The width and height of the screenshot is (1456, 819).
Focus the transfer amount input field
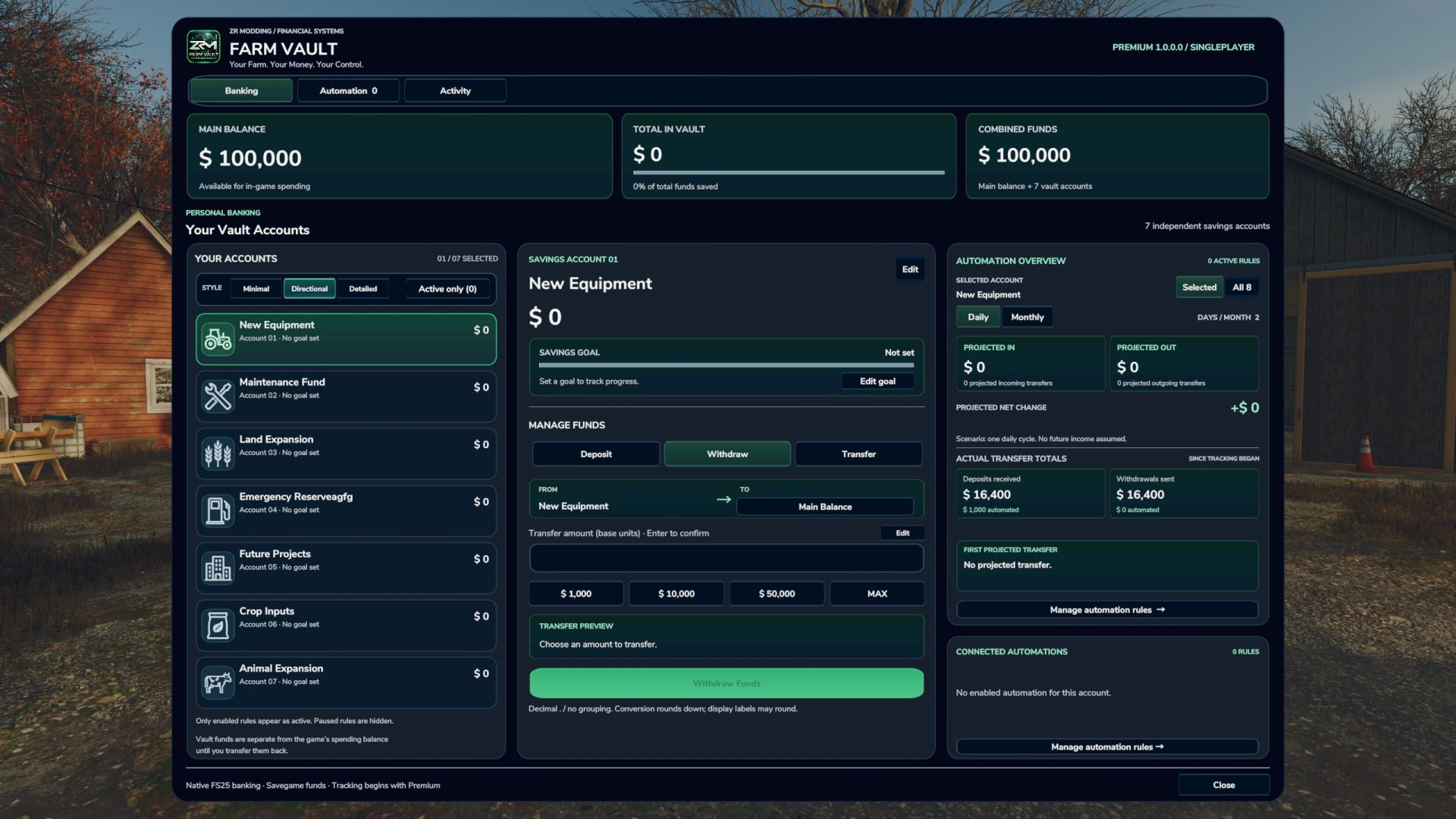pos(726,558)
